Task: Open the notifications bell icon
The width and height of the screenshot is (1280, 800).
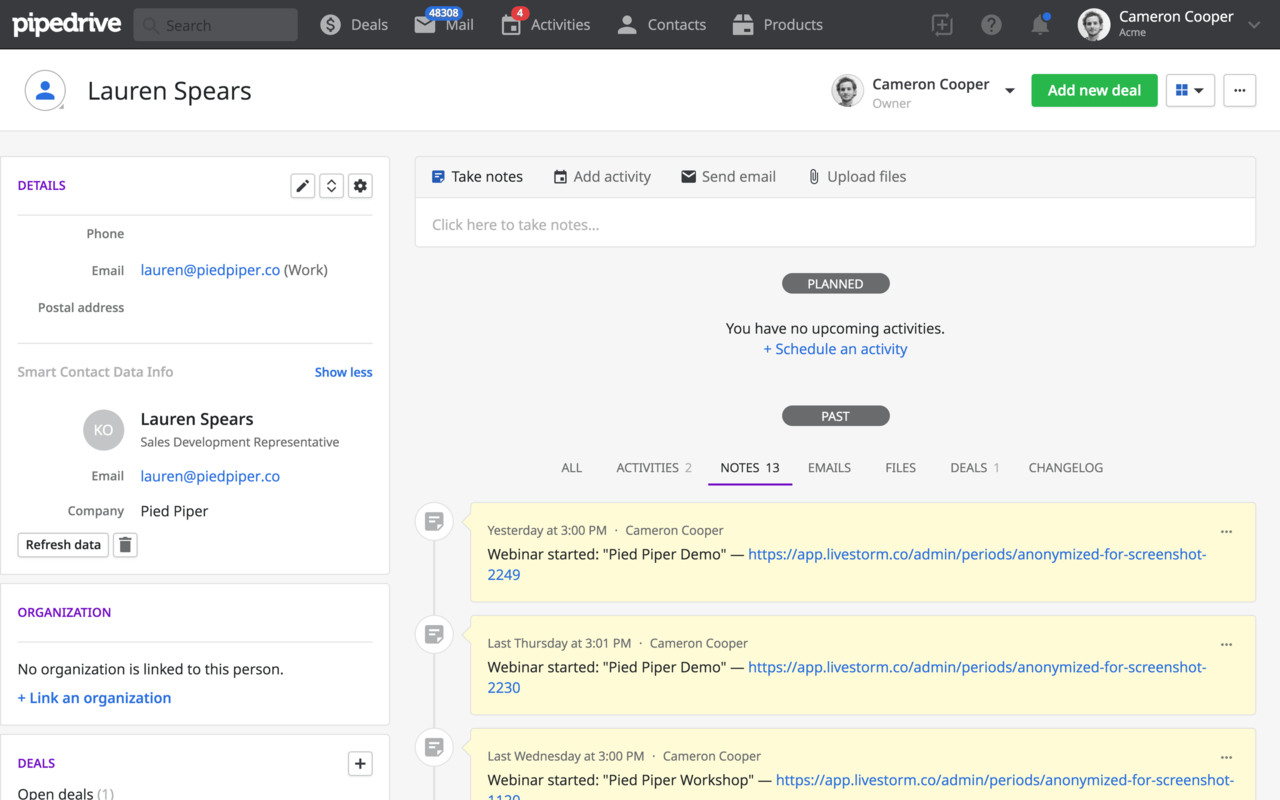Action: 1040,25
